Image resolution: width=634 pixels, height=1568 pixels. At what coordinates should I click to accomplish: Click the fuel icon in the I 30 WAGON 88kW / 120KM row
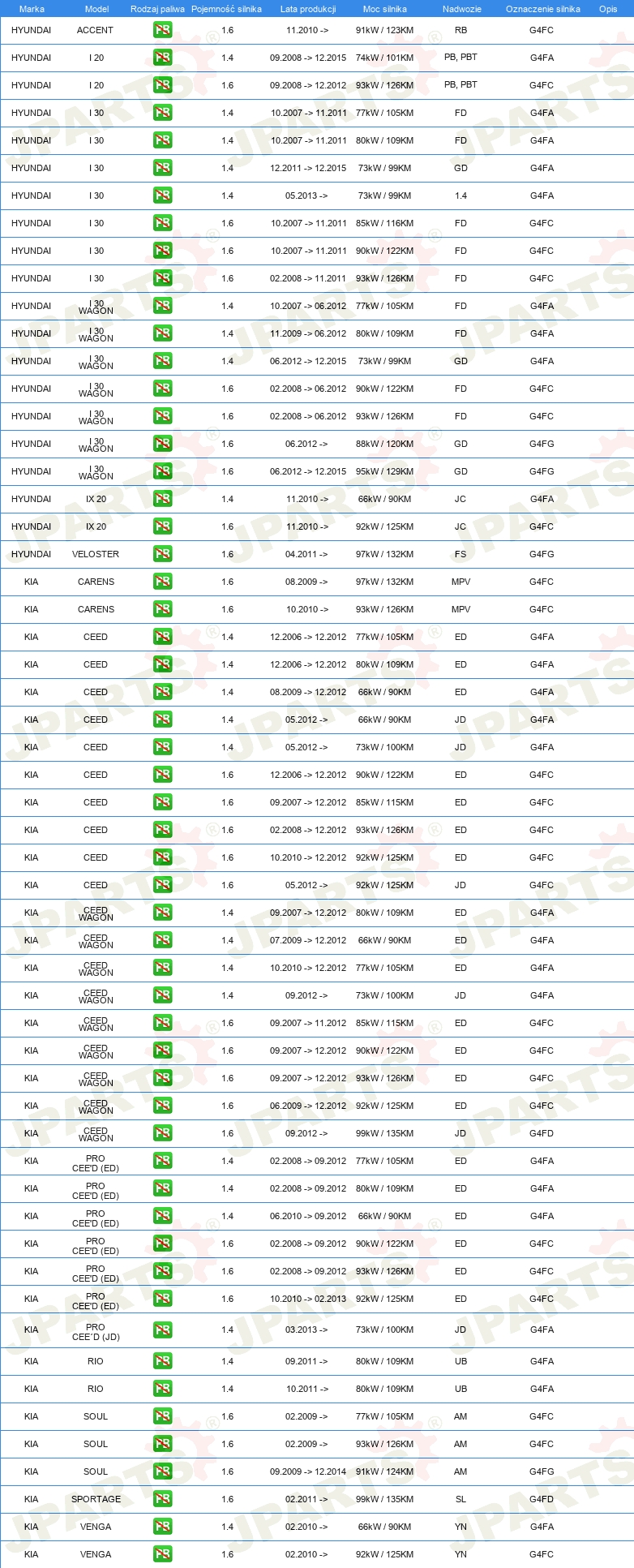click(x=162, y=444)
